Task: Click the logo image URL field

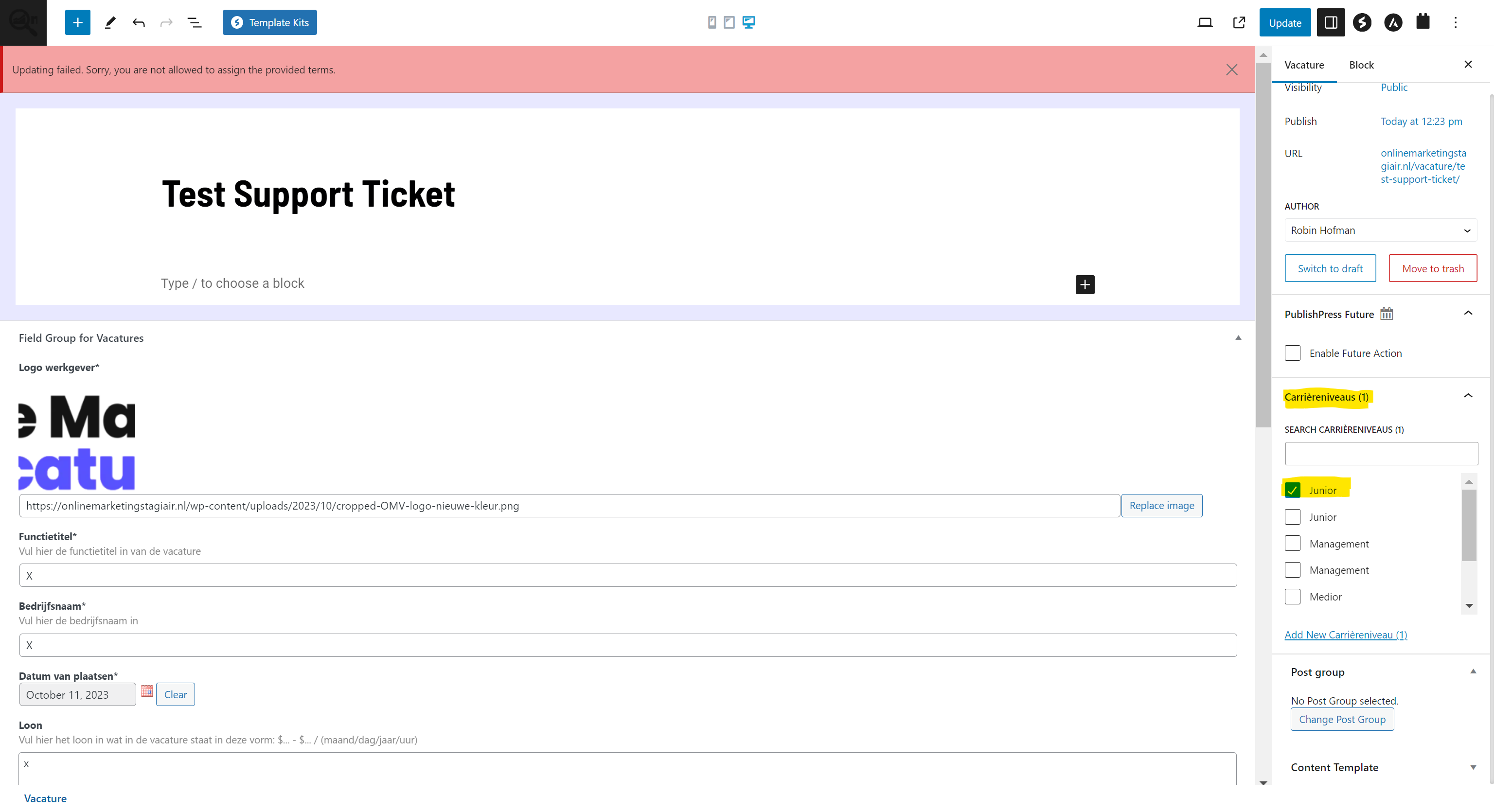Action: click(569, 506)
